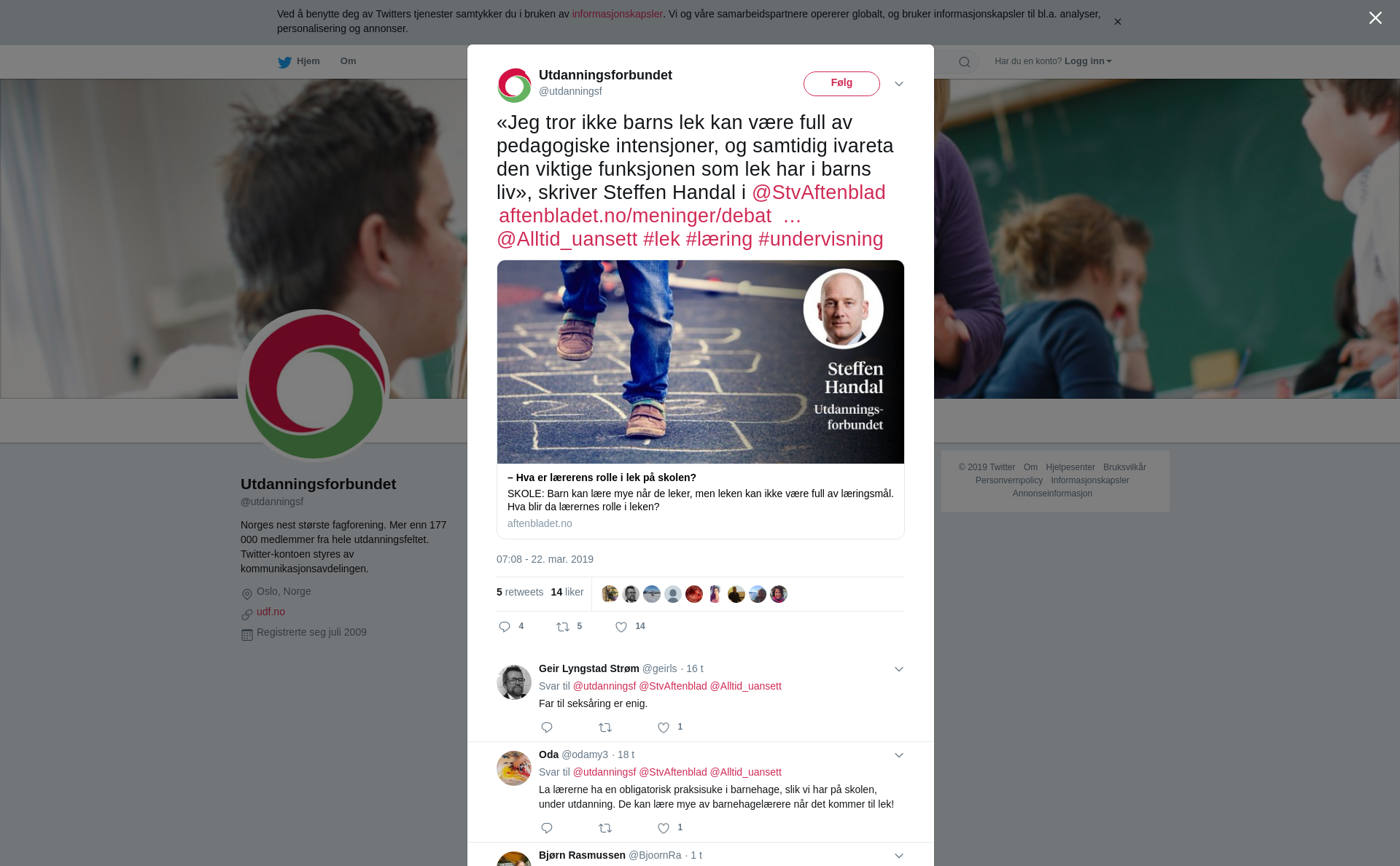
Task: Dismiss the cookie notice banner
Action: [x=1117, y=22]
